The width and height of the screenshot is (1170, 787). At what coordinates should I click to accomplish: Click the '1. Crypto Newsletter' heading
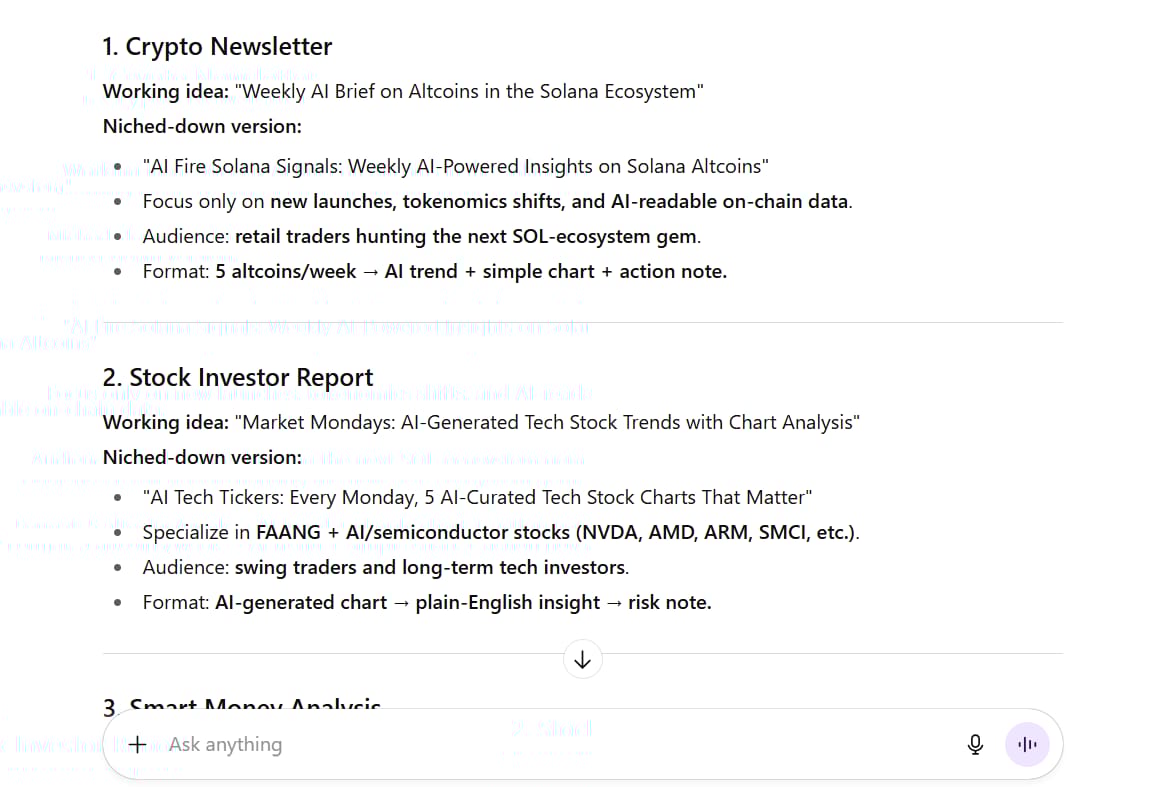pyautogui.click(x=217, y=46)
